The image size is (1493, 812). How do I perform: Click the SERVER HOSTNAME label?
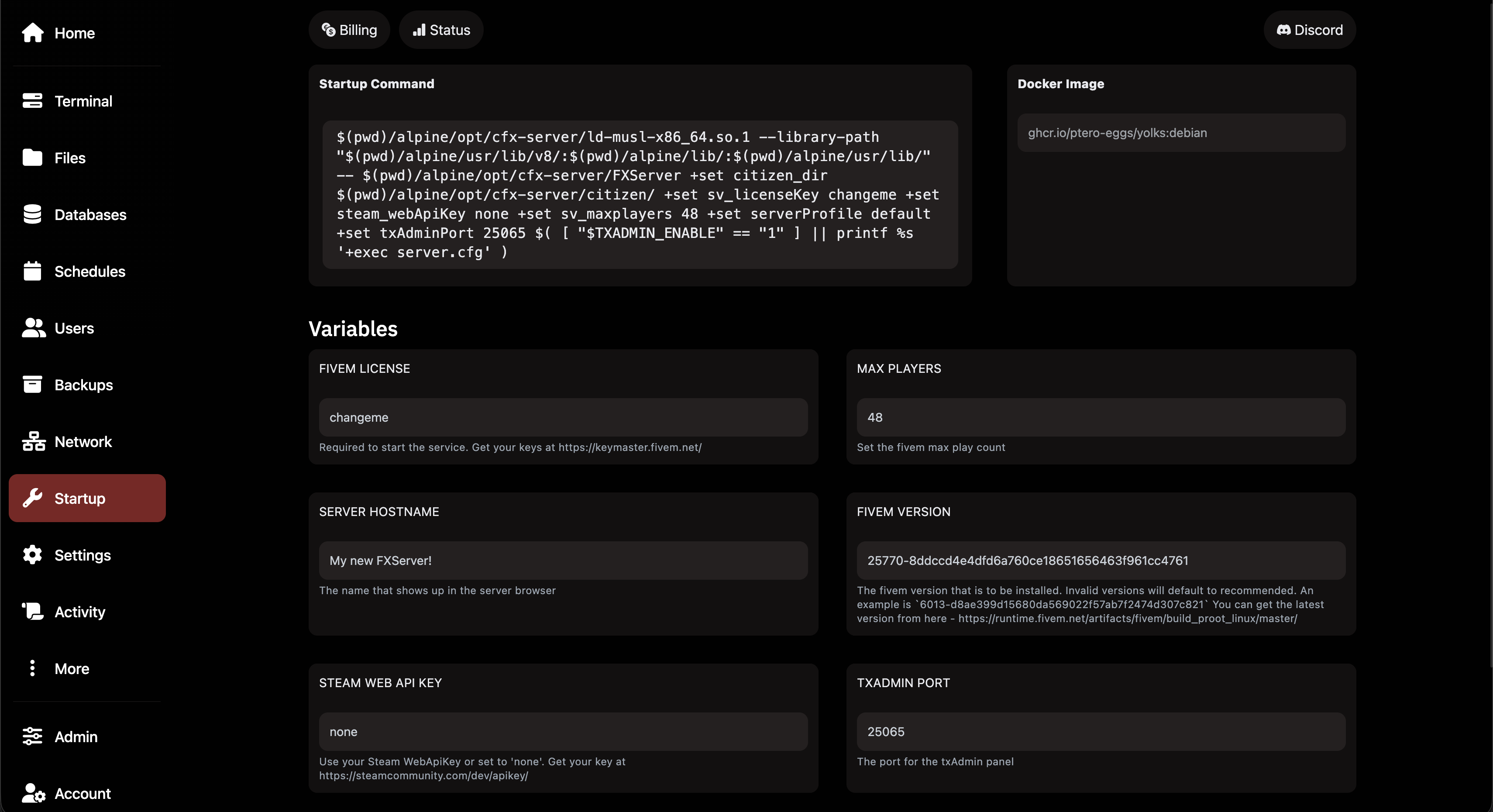(379, 512)
